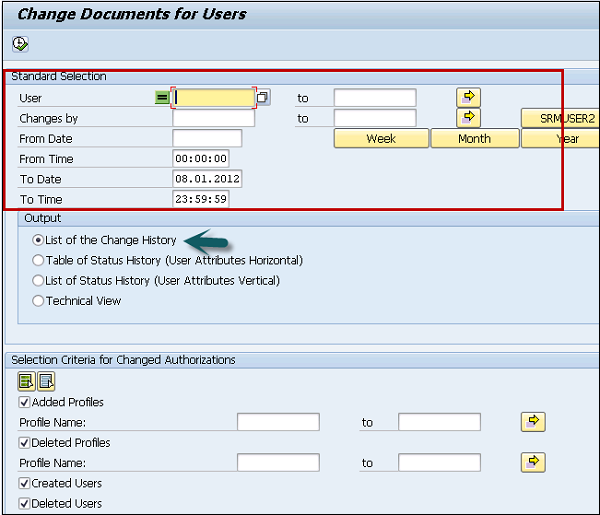Open multiple selection for Added Profiles profile name
600x515 pixels.
[x=533, y=422]
